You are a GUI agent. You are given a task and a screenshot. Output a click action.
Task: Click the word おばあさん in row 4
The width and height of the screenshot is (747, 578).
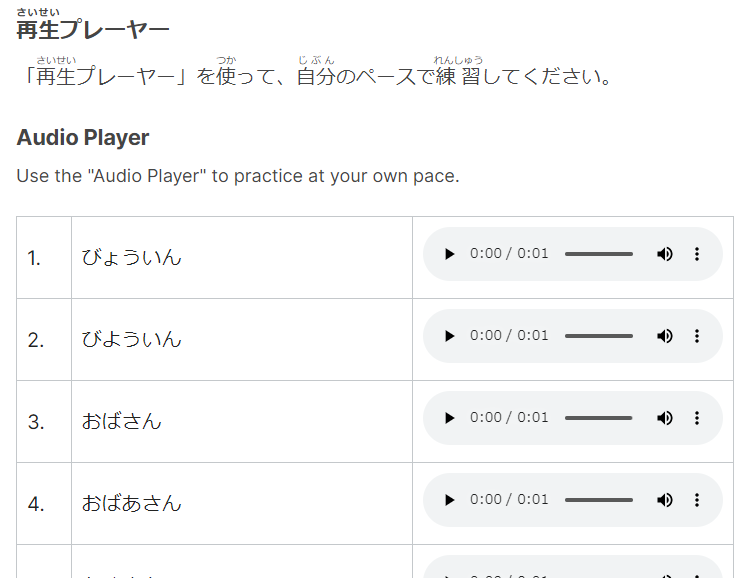click(x=131, y=504)
